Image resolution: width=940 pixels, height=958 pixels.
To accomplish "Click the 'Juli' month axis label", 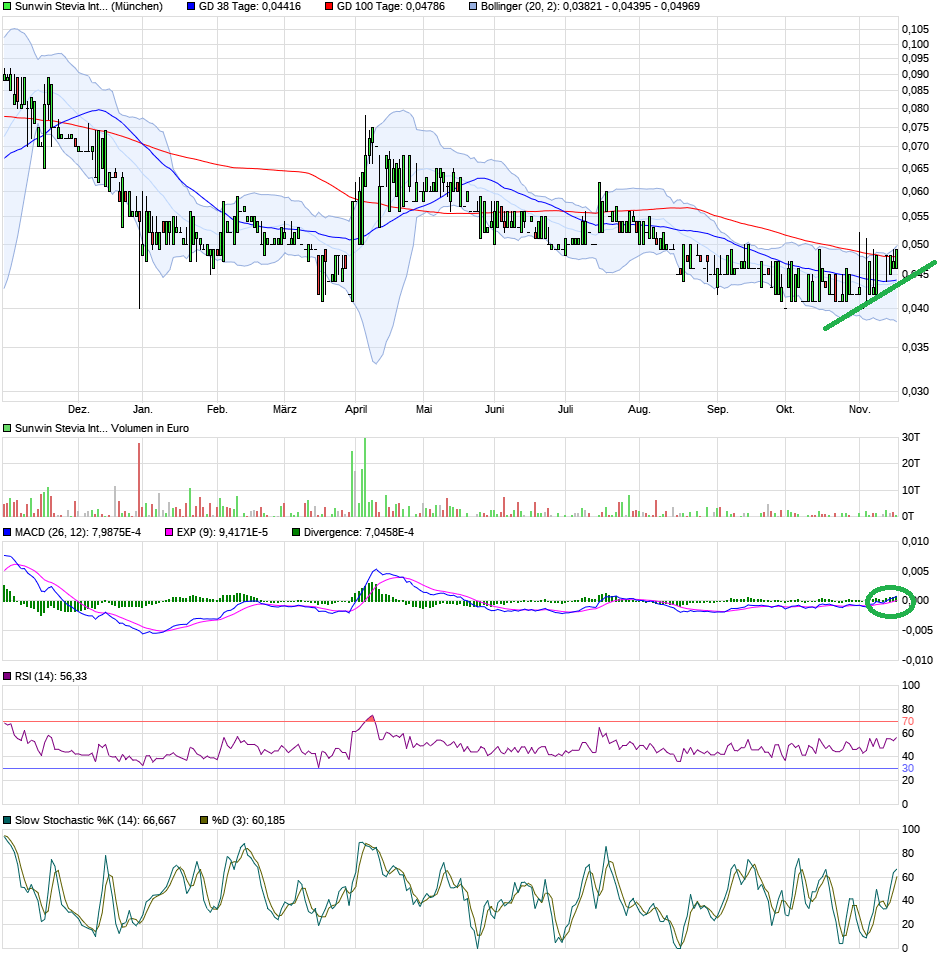I will pos(566,409).
